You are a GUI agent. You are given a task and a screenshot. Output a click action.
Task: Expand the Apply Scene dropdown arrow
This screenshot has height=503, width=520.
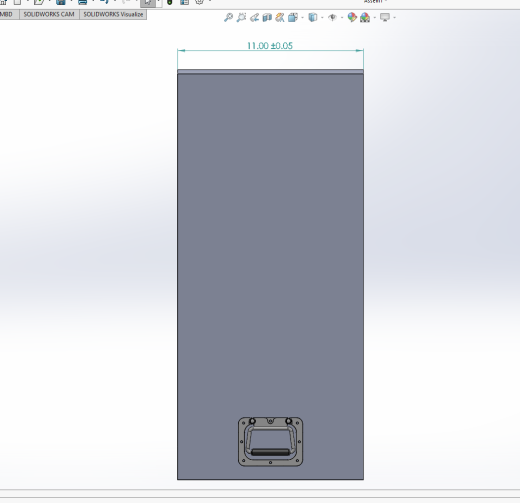click(375, 17)
